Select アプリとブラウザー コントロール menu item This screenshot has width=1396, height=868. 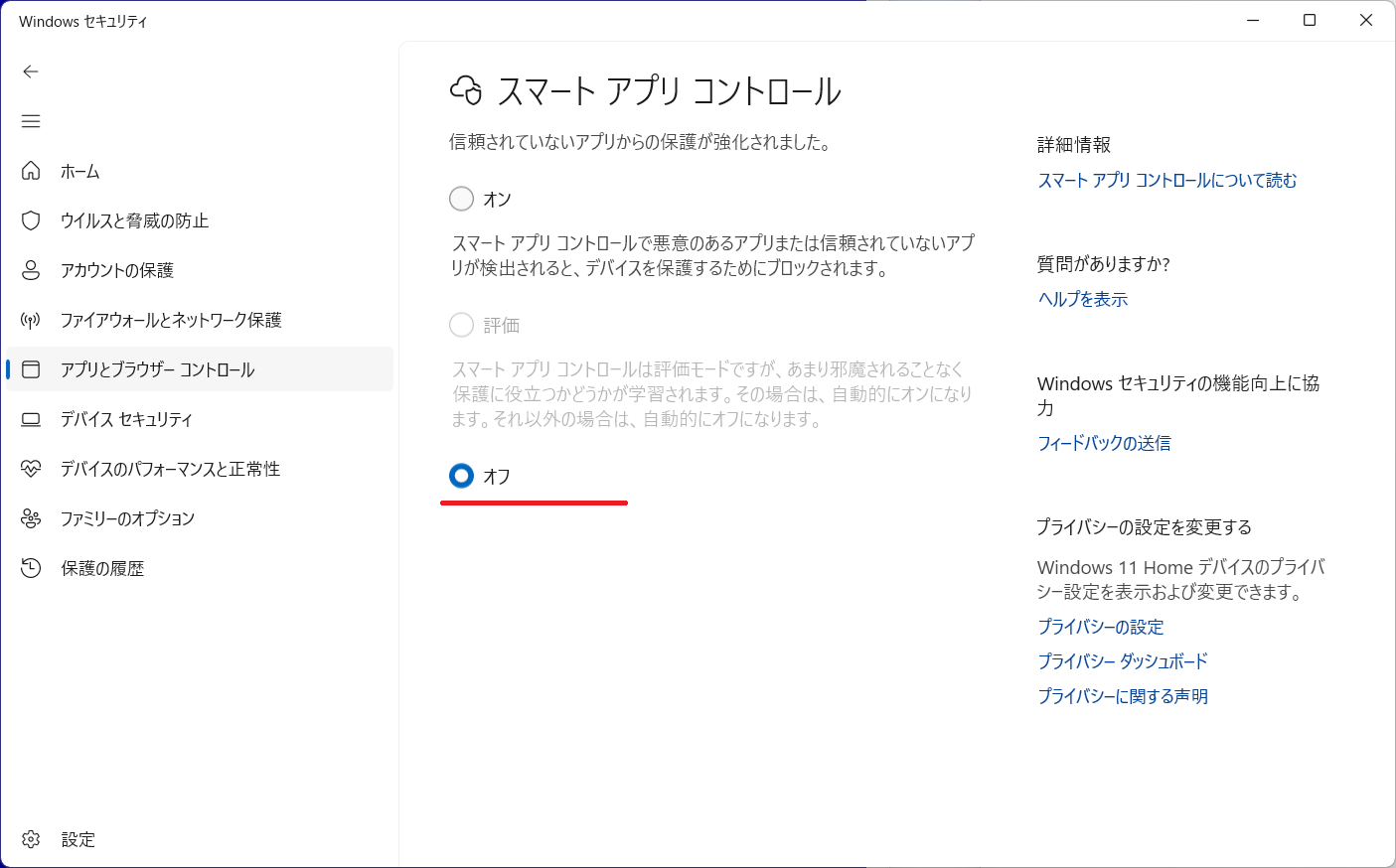click(x=200, y=369)
